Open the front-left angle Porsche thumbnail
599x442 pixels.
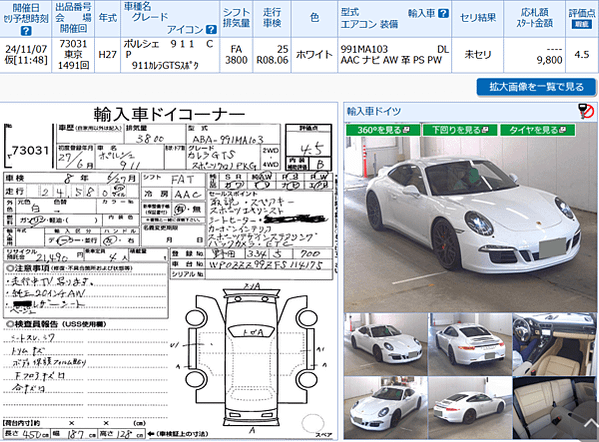coord(385,408)
